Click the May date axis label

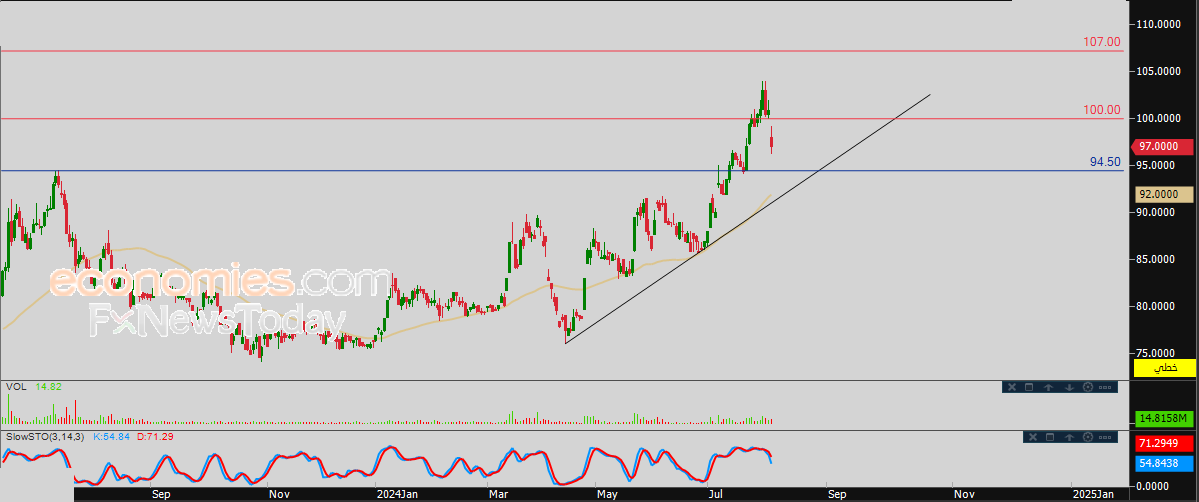point(607,494)
